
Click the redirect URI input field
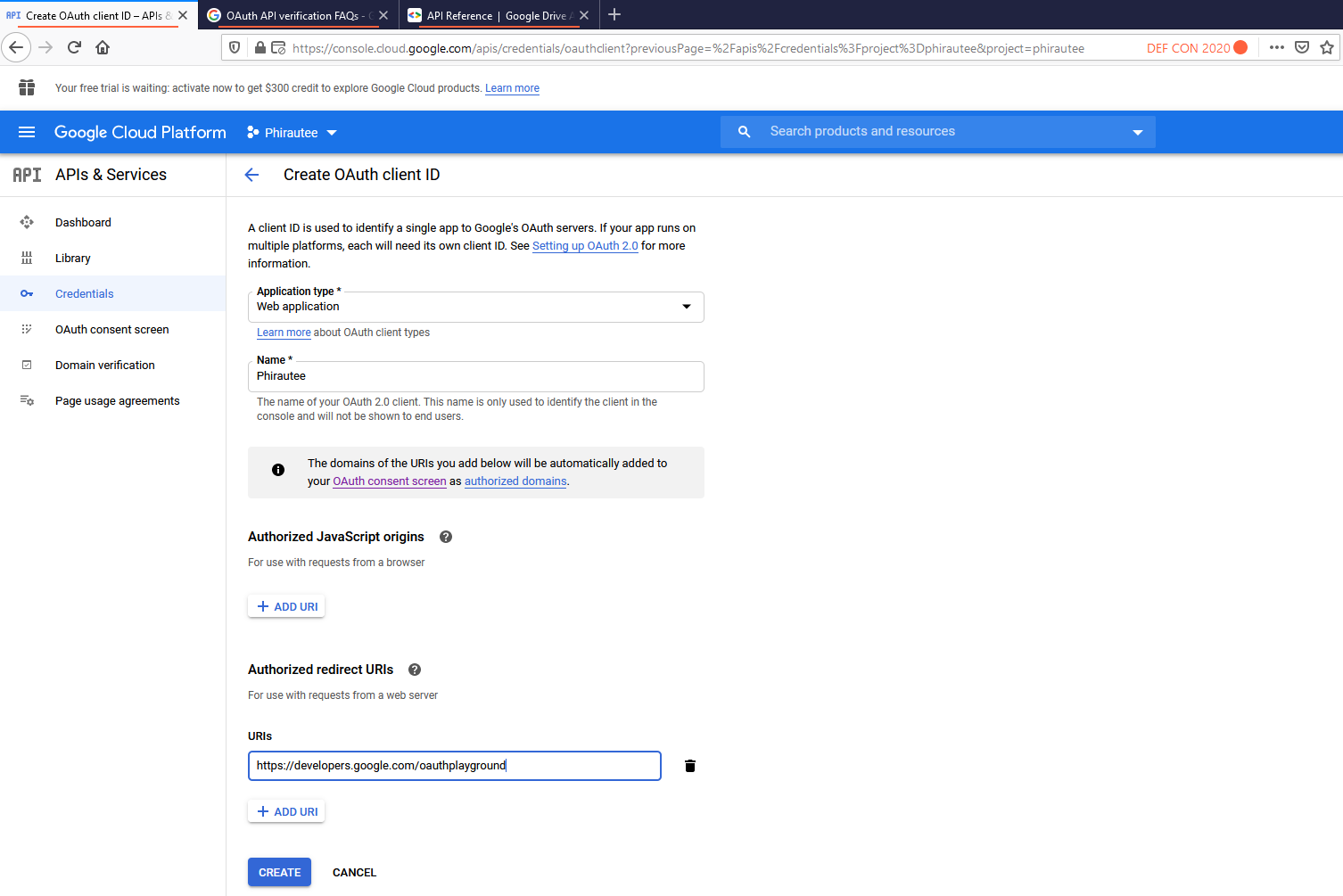point(455,766)
